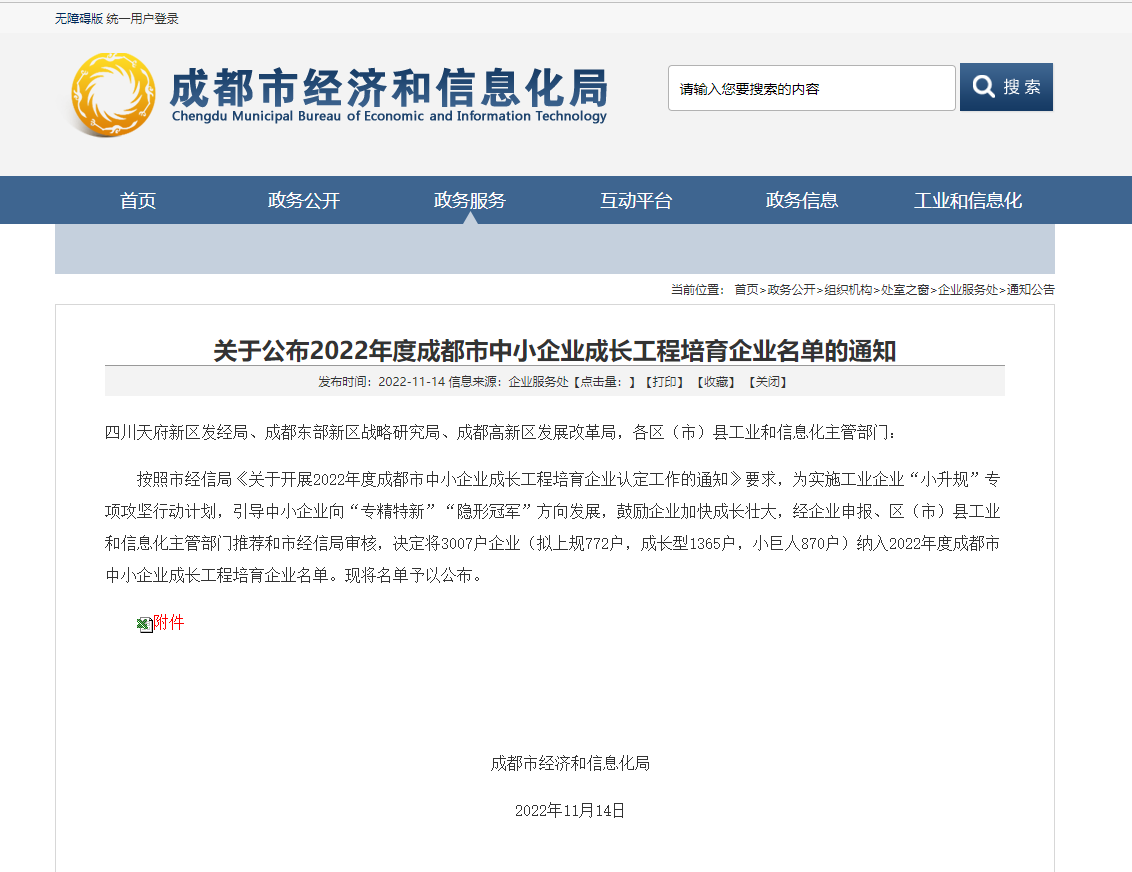This screenshot has width=1132, height=872.
Task: Click the Excel attachment file icon
Action: tap(144, 624)
